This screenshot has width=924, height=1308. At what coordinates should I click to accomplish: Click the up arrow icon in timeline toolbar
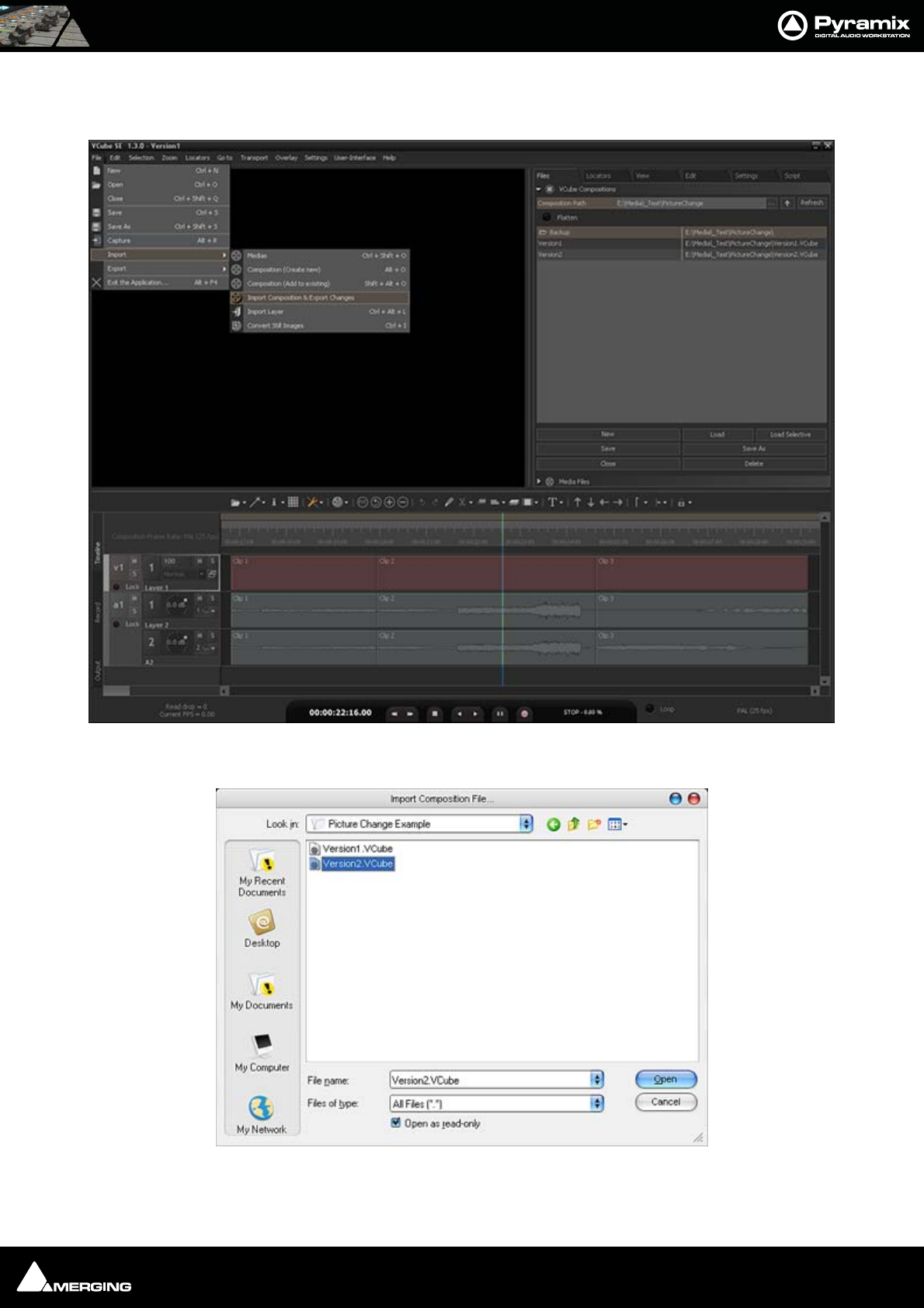pyautogui.click(x=577, y=503)
